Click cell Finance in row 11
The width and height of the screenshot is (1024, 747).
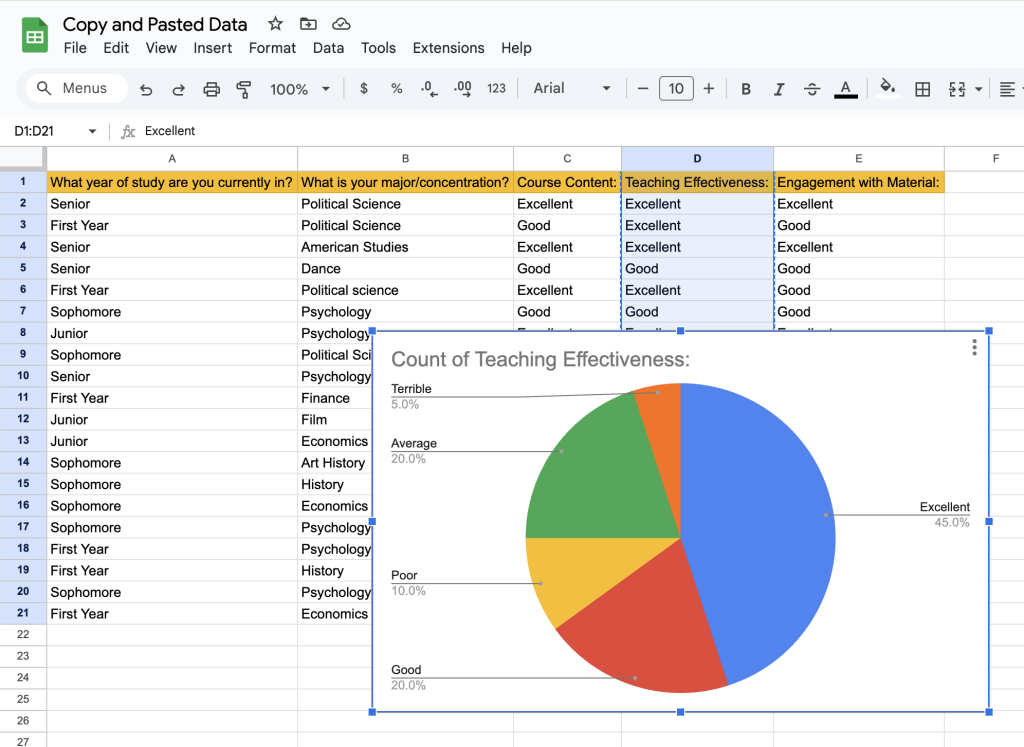pyautogui.click(x=334, y=398)
